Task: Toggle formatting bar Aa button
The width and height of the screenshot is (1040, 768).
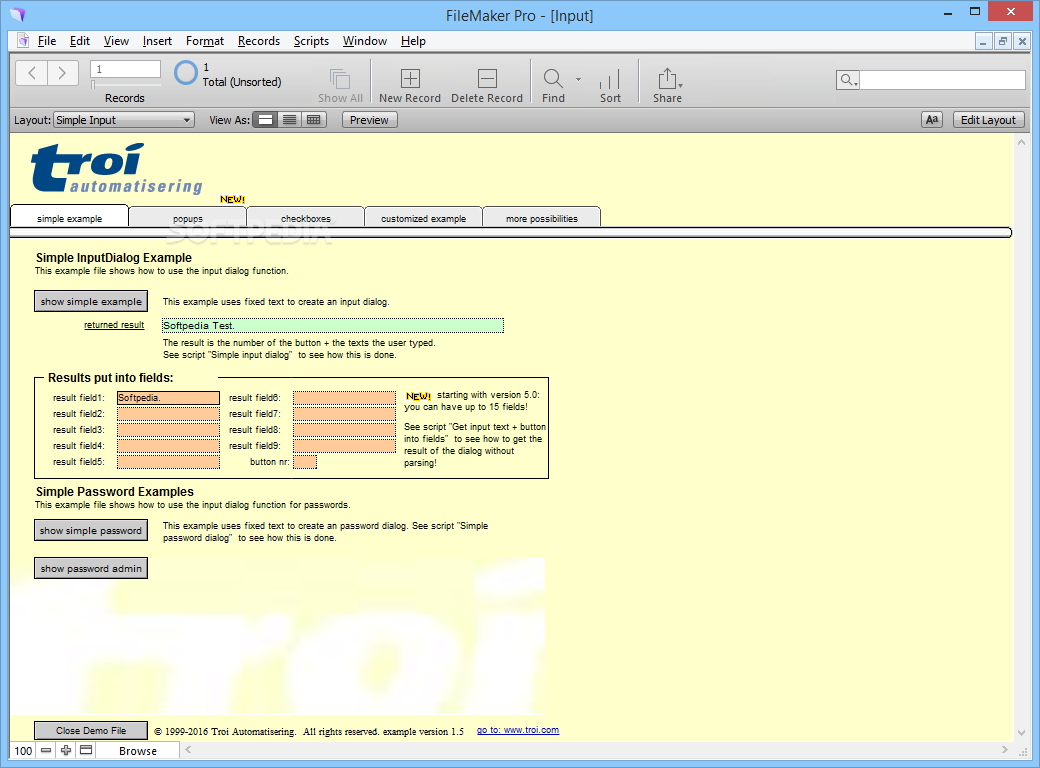Action: point(932,120)
